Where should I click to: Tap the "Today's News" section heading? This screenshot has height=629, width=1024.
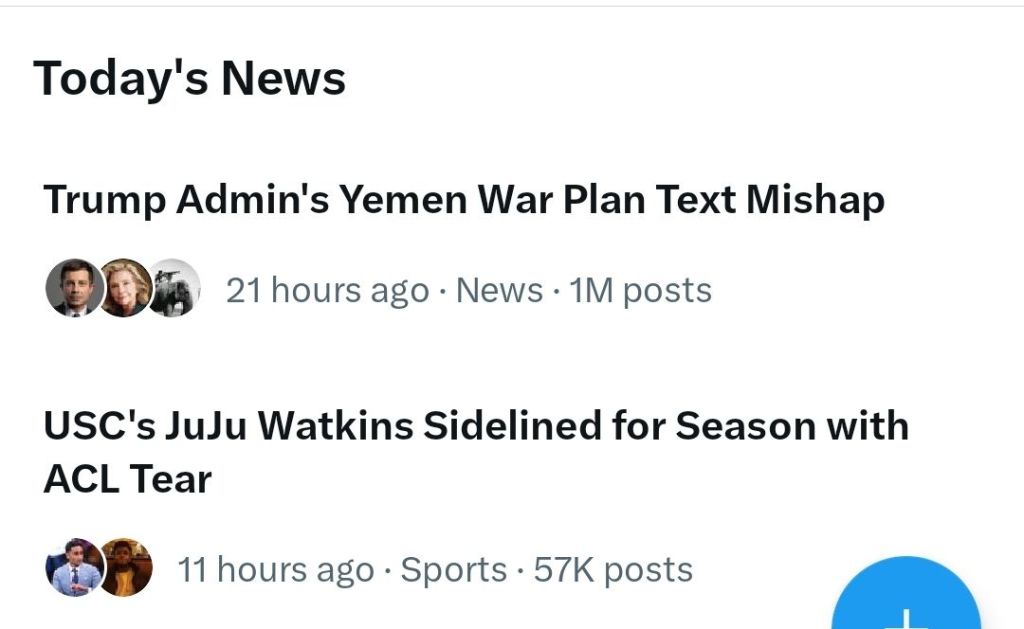(190, 78)
